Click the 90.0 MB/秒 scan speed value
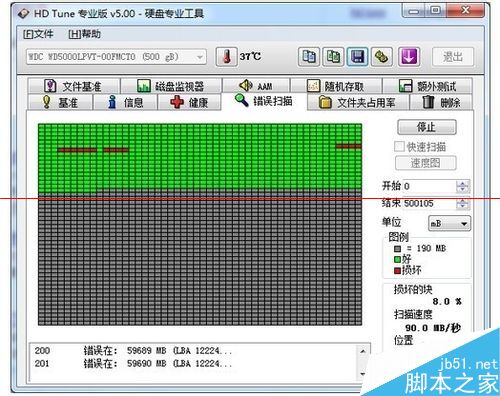The height and width of the screenshot is (396, 500). [433, 328]
